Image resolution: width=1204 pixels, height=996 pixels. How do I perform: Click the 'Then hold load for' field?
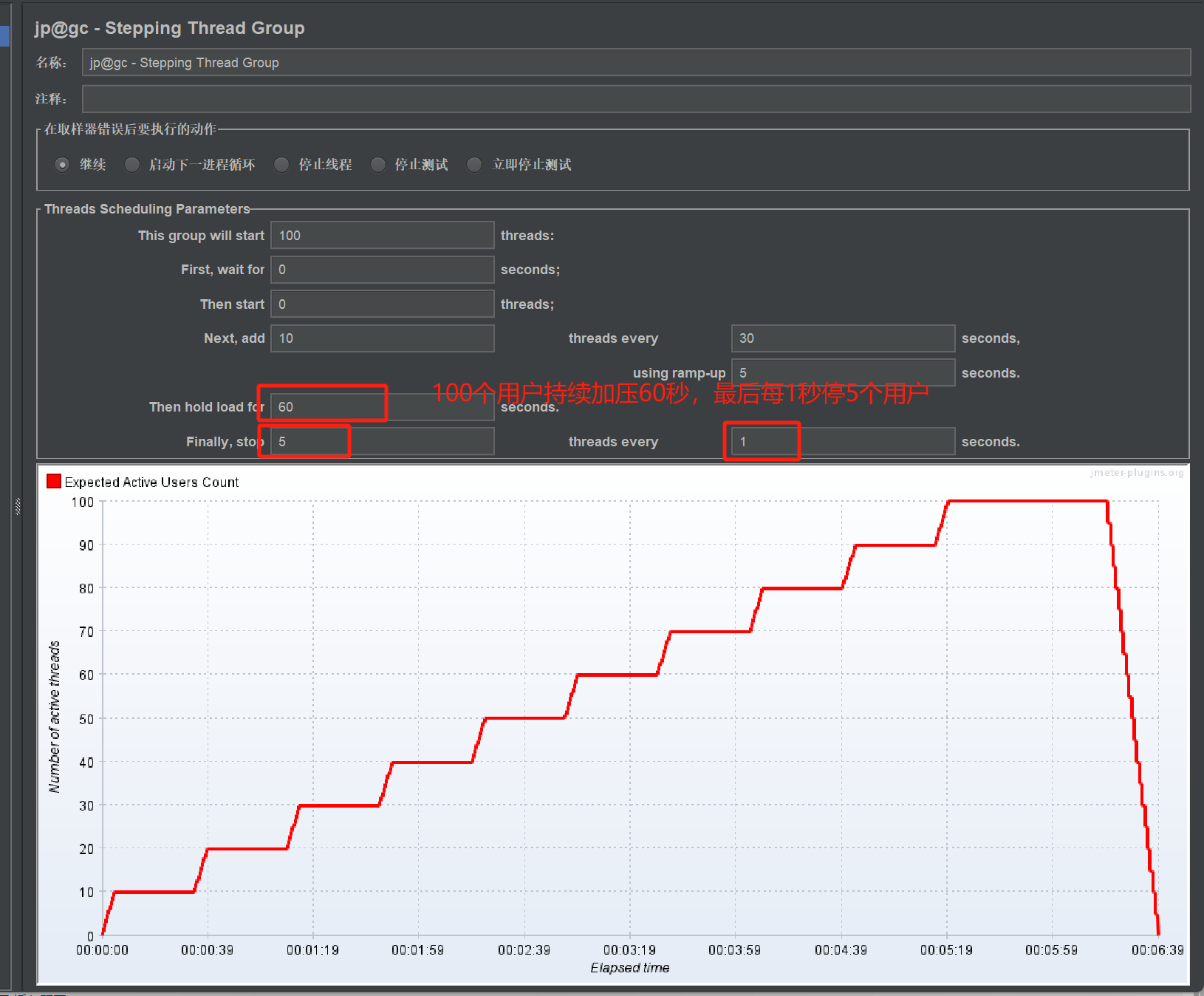point(382,407)
